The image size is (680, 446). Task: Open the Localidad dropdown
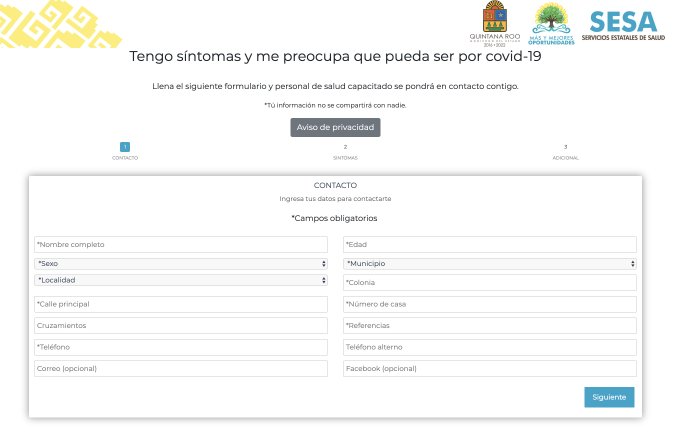(181, 280)
